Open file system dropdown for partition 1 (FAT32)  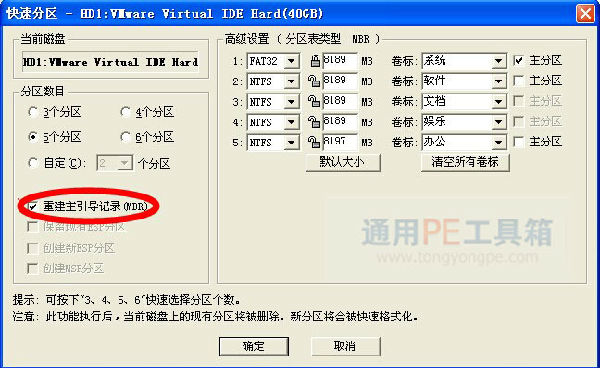tap(292, 61)
